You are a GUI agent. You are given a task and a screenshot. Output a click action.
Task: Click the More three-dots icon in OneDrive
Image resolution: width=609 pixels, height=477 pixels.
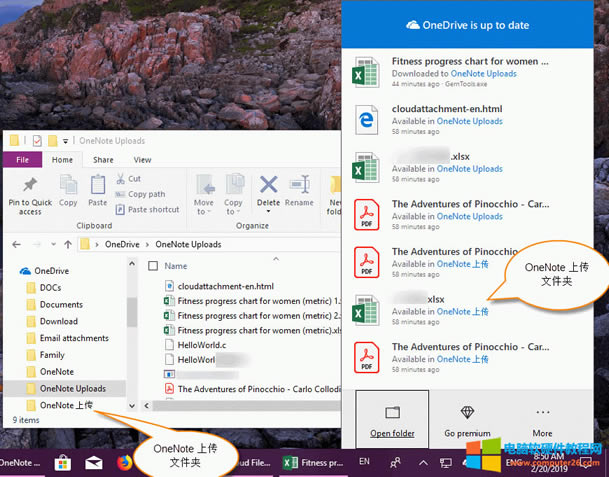[543, 412]
